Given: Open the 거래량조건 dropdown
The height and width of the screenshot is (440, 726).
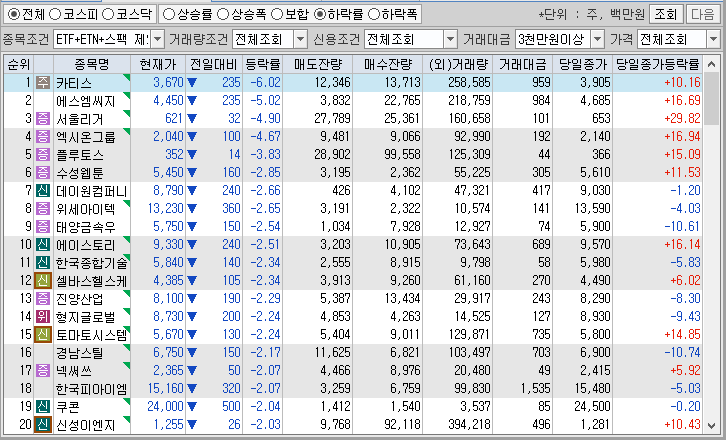Looking at the screenshot, I should coord(300,39).
